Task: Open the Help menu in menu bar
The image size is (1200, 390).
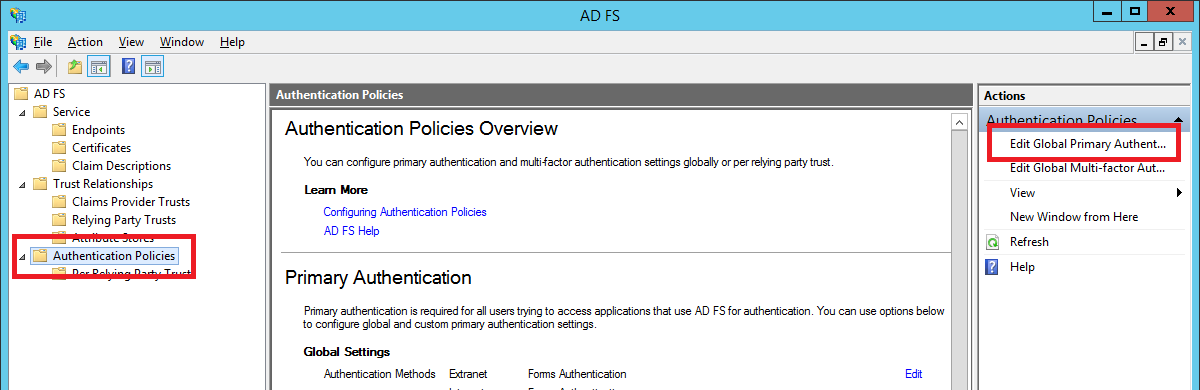Action: point(232,42)
